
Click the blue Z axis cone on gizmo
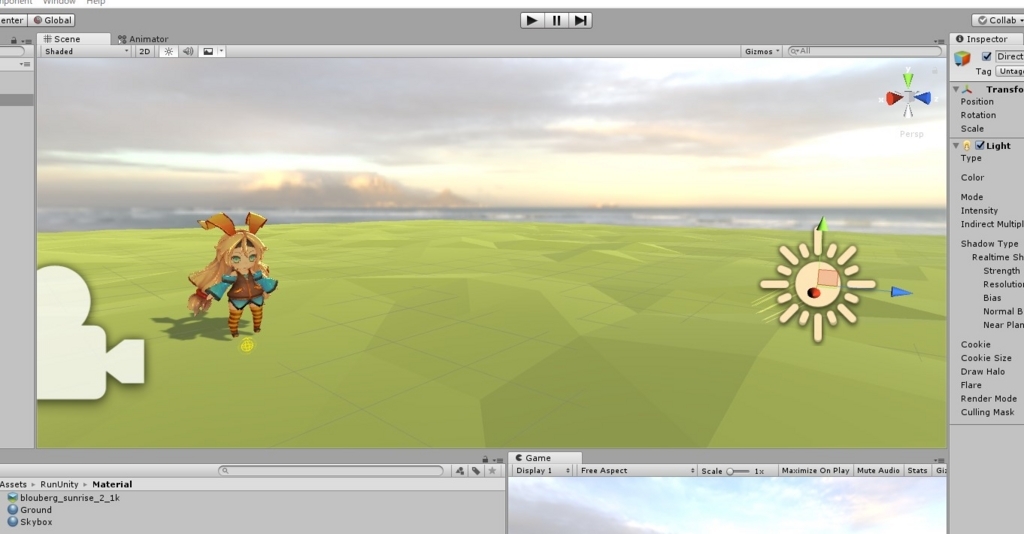[x=923, y=98]
